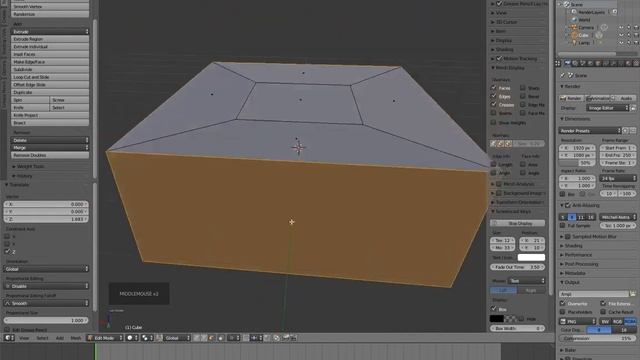Toggle the 3D manipulator widget icon
This screenshot has height=360, width=640.
pos(160,338)
